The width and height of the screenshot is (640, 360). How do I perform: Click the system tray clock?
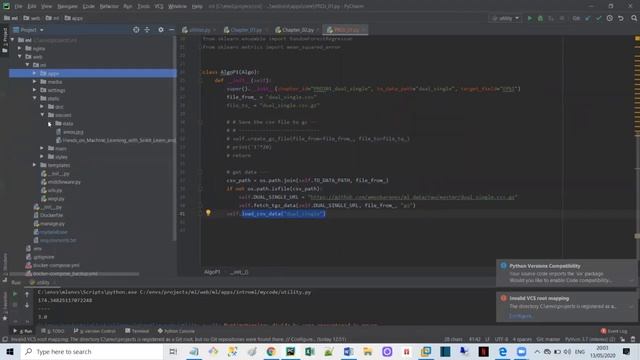click(x=602, y=351)
